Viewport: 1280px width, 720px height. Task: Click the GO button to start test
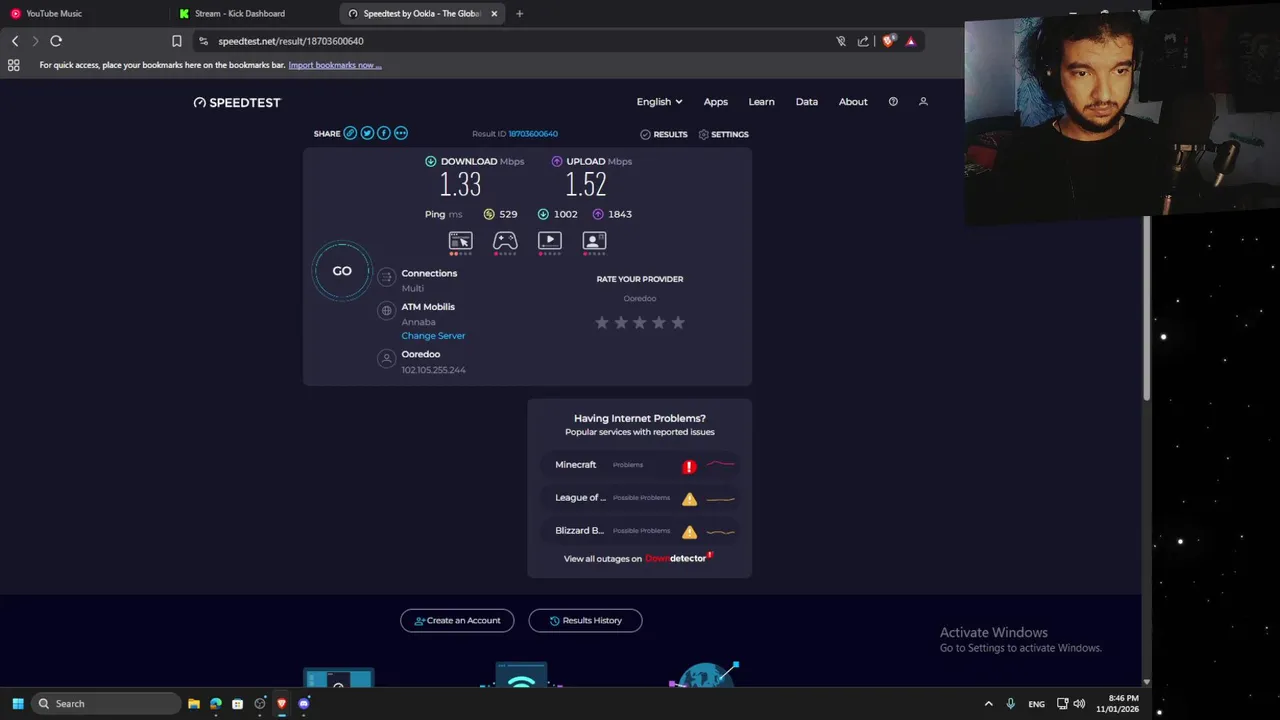[342, 271]
